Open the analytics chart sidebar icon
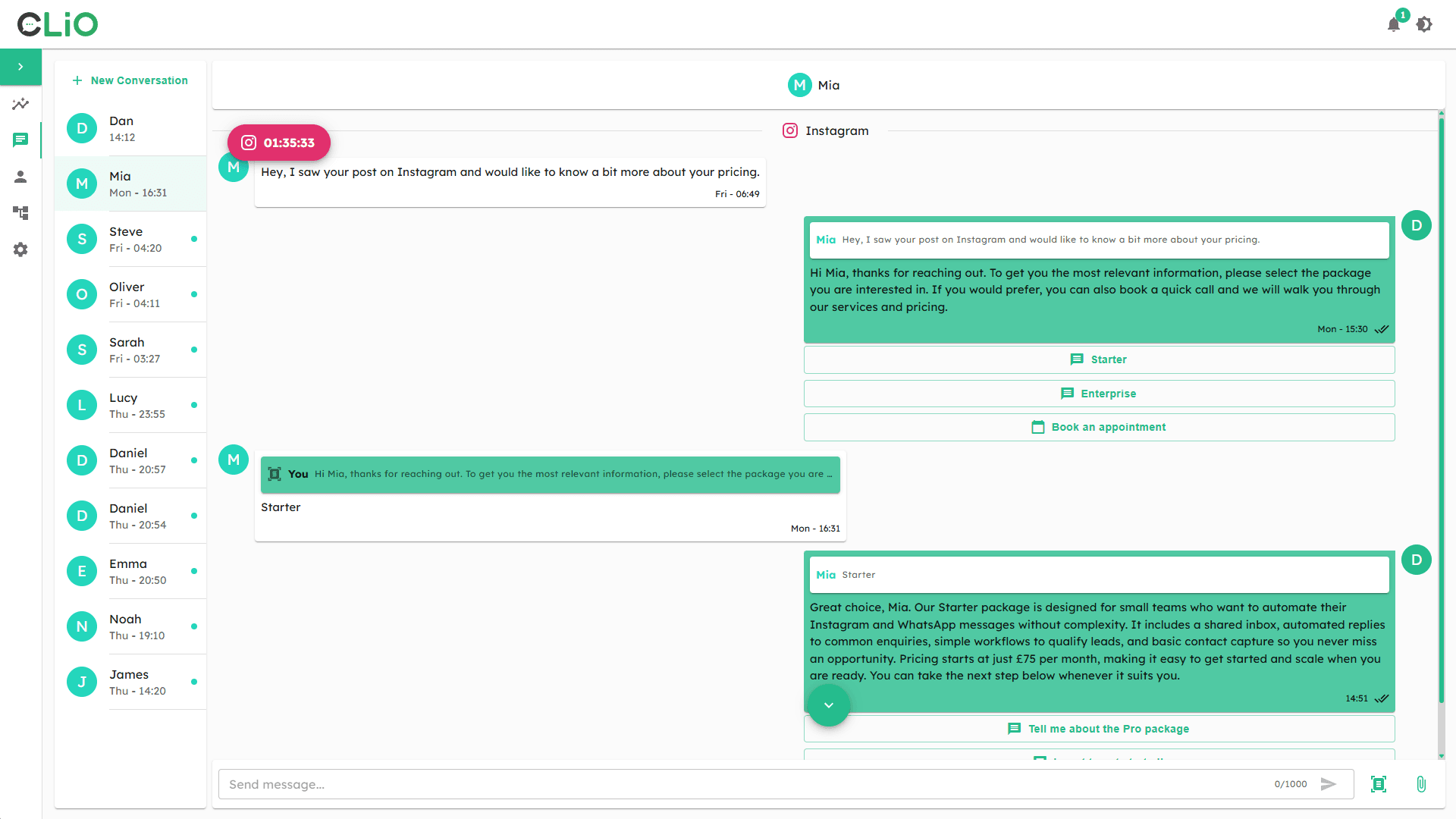The image size is (1456, 819). pos(20,104)
